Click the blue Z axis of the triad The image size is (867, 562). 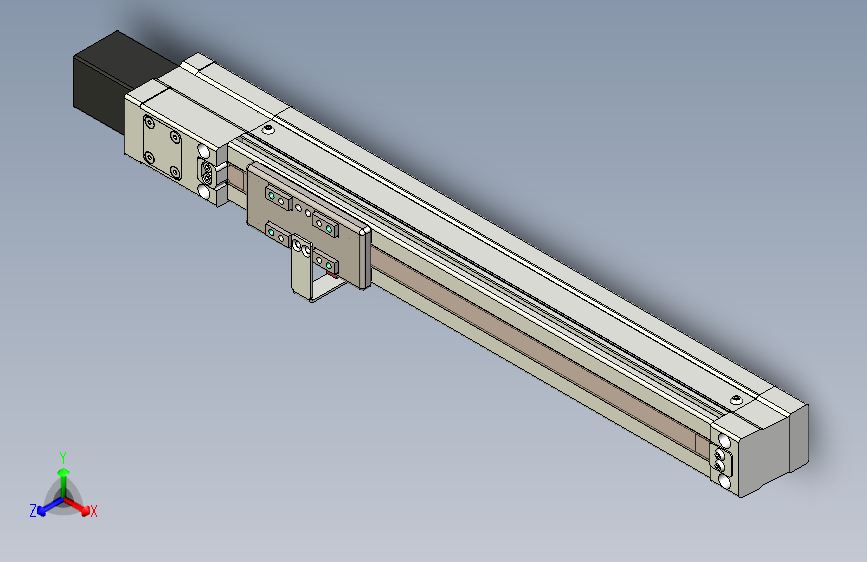[50, 507]
